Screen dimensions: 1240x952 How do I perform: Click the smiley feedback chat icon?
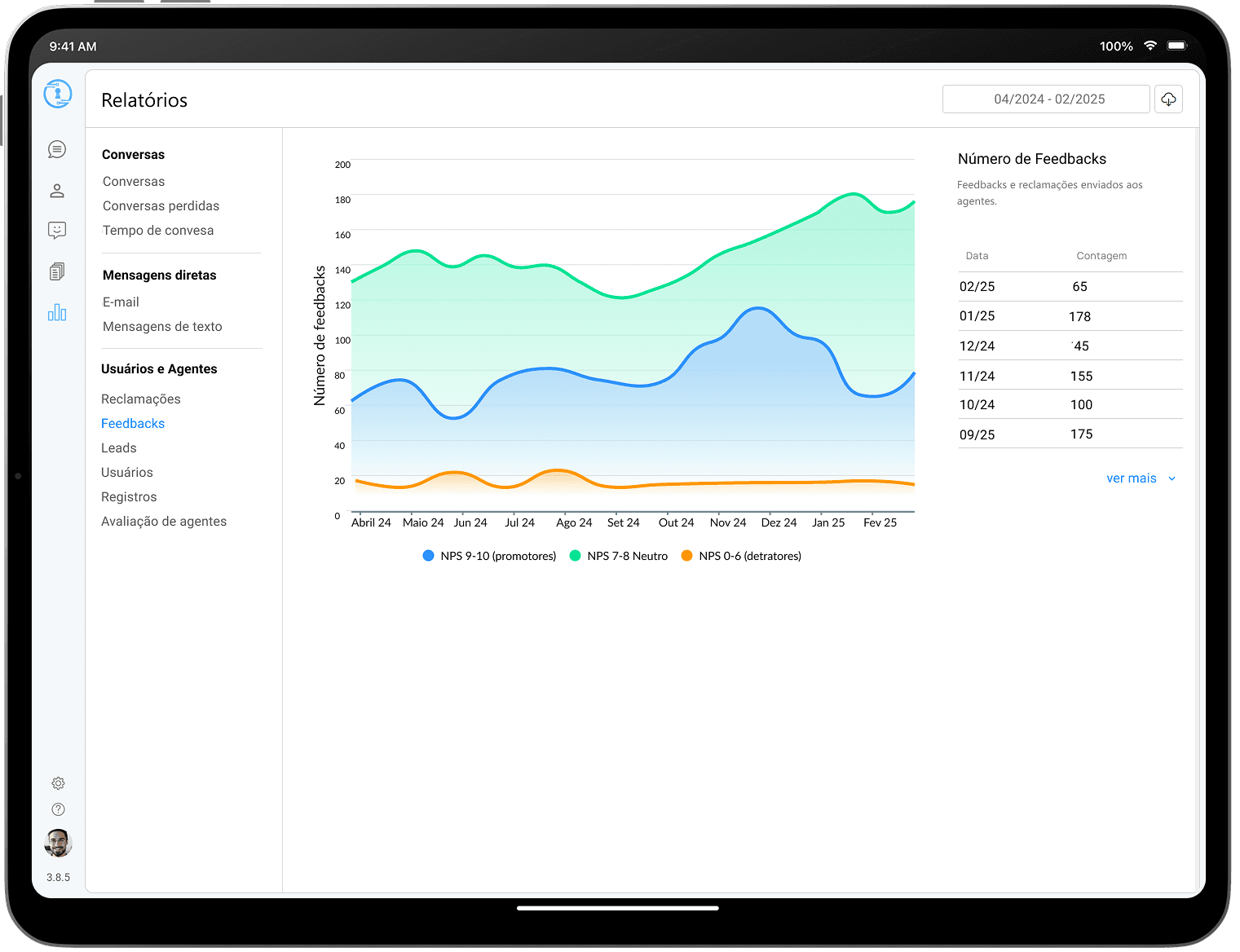pyautogui.click(x=57, y=231)
